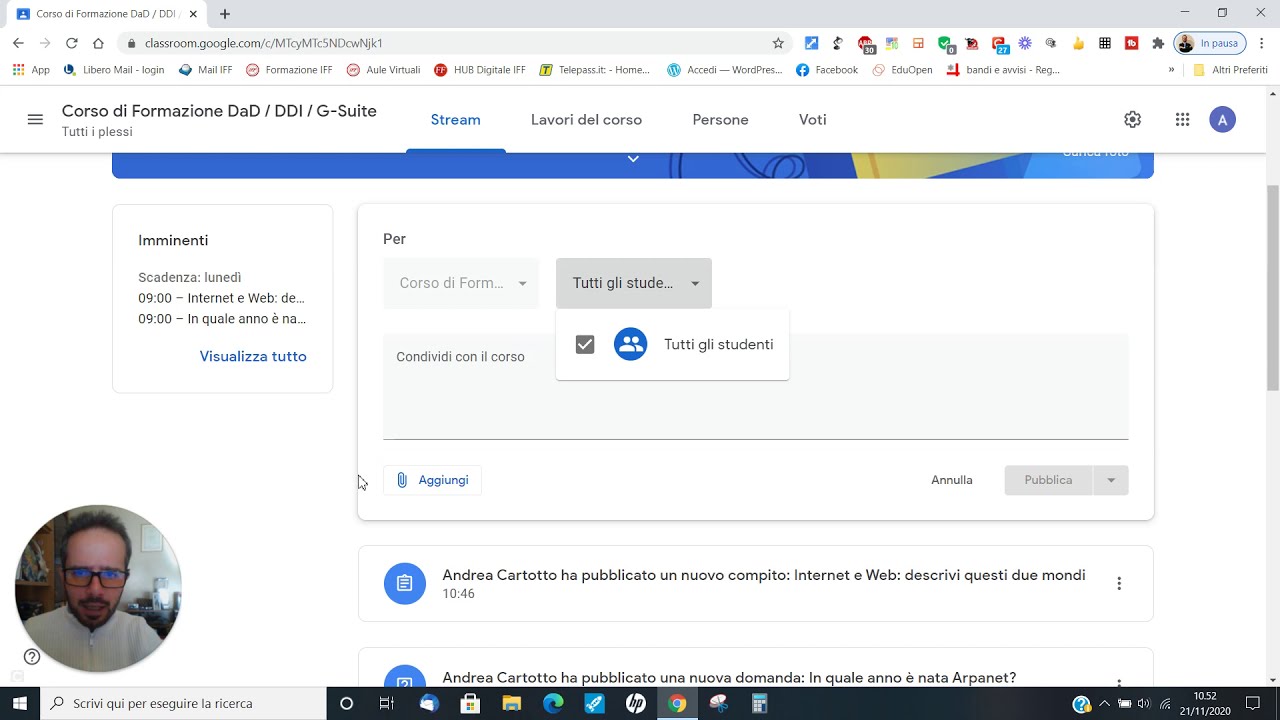Open Internet e Web assignment post

coord(756,584)
